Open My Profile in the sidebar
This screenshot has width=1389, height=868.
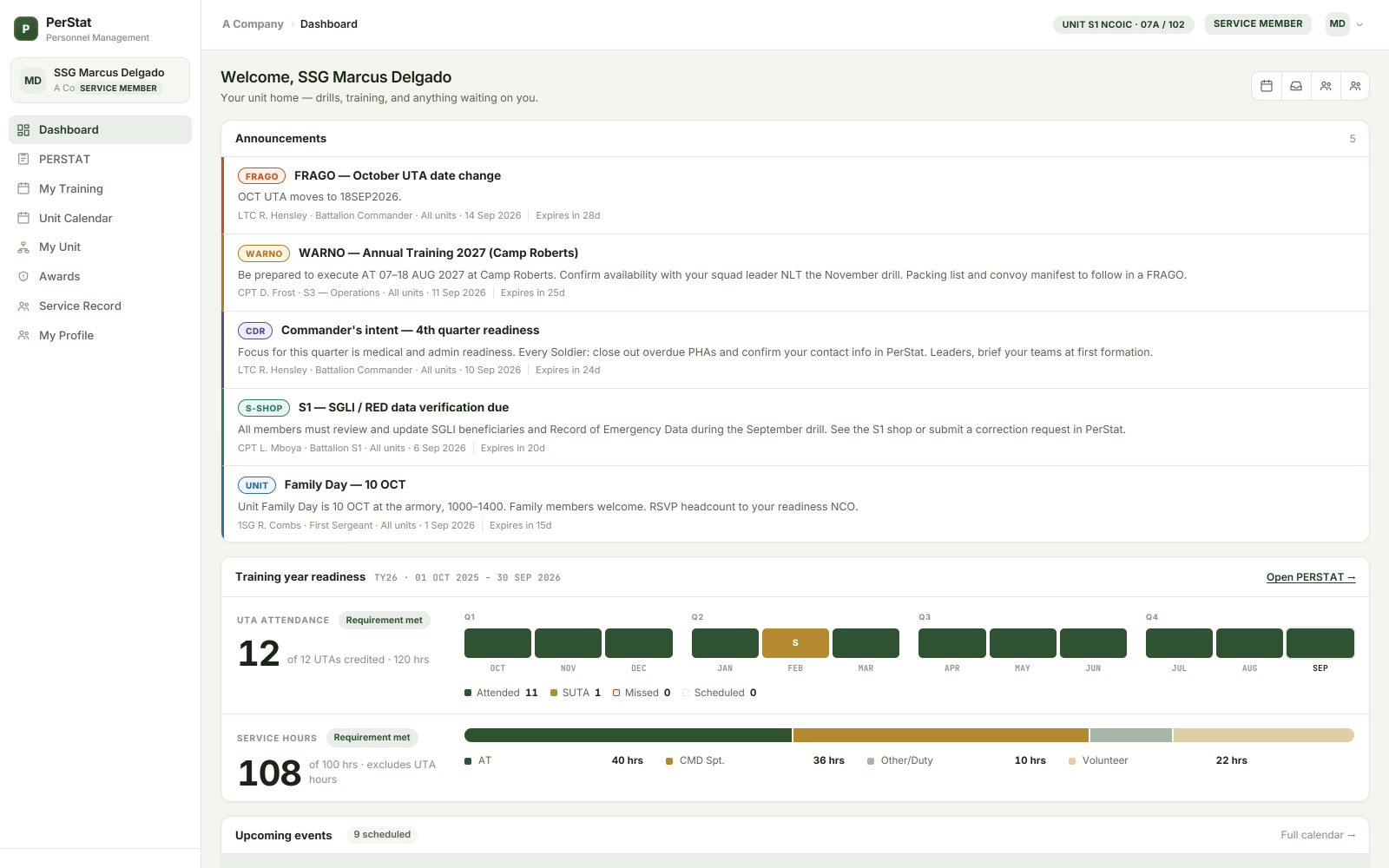click(x=100, y=335)
